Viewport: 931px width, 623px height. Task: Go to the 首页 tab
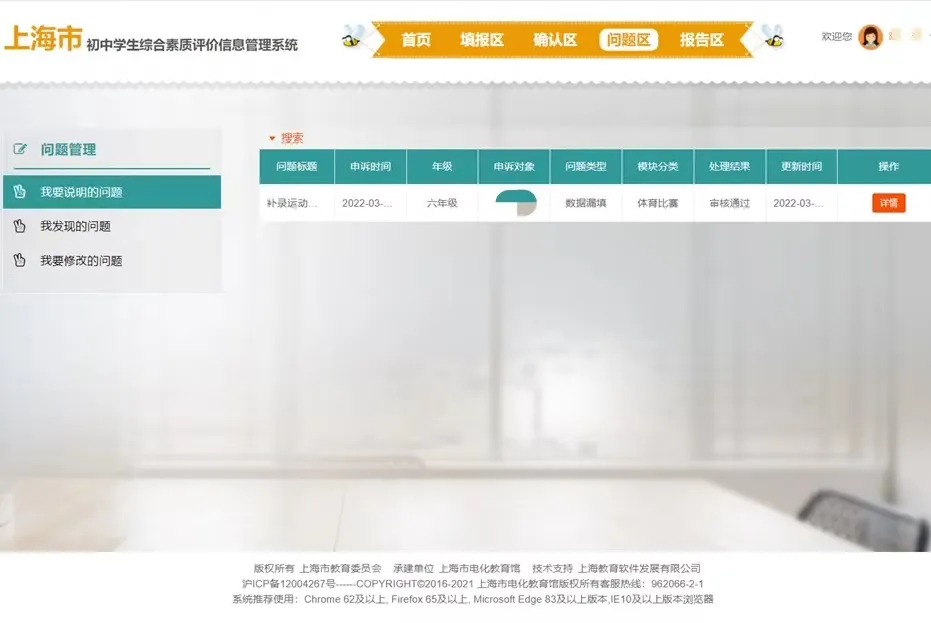416,40
